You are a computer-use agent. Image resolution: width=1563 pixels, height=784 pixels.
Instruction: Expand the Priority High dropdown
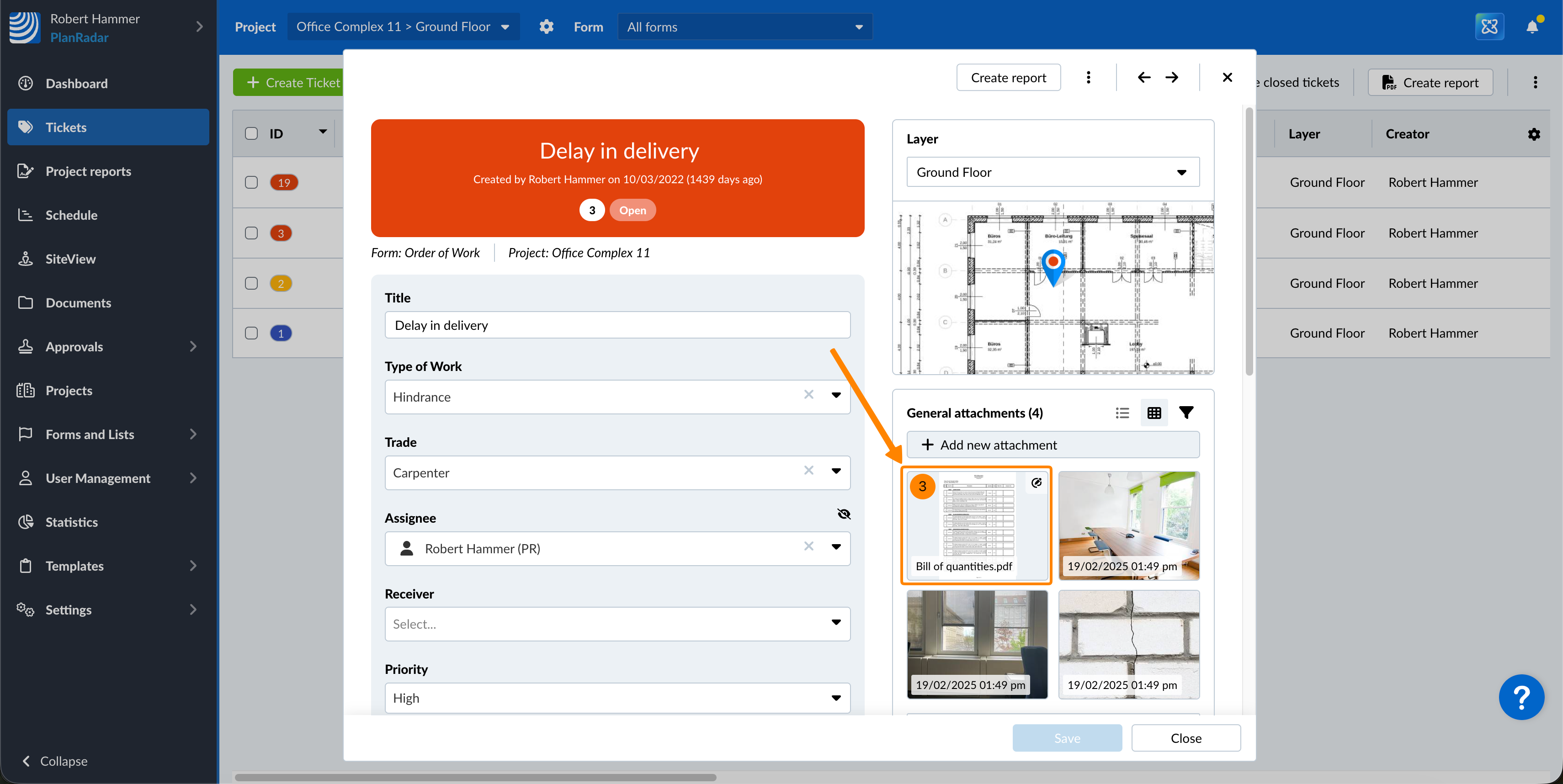(617, 698)
